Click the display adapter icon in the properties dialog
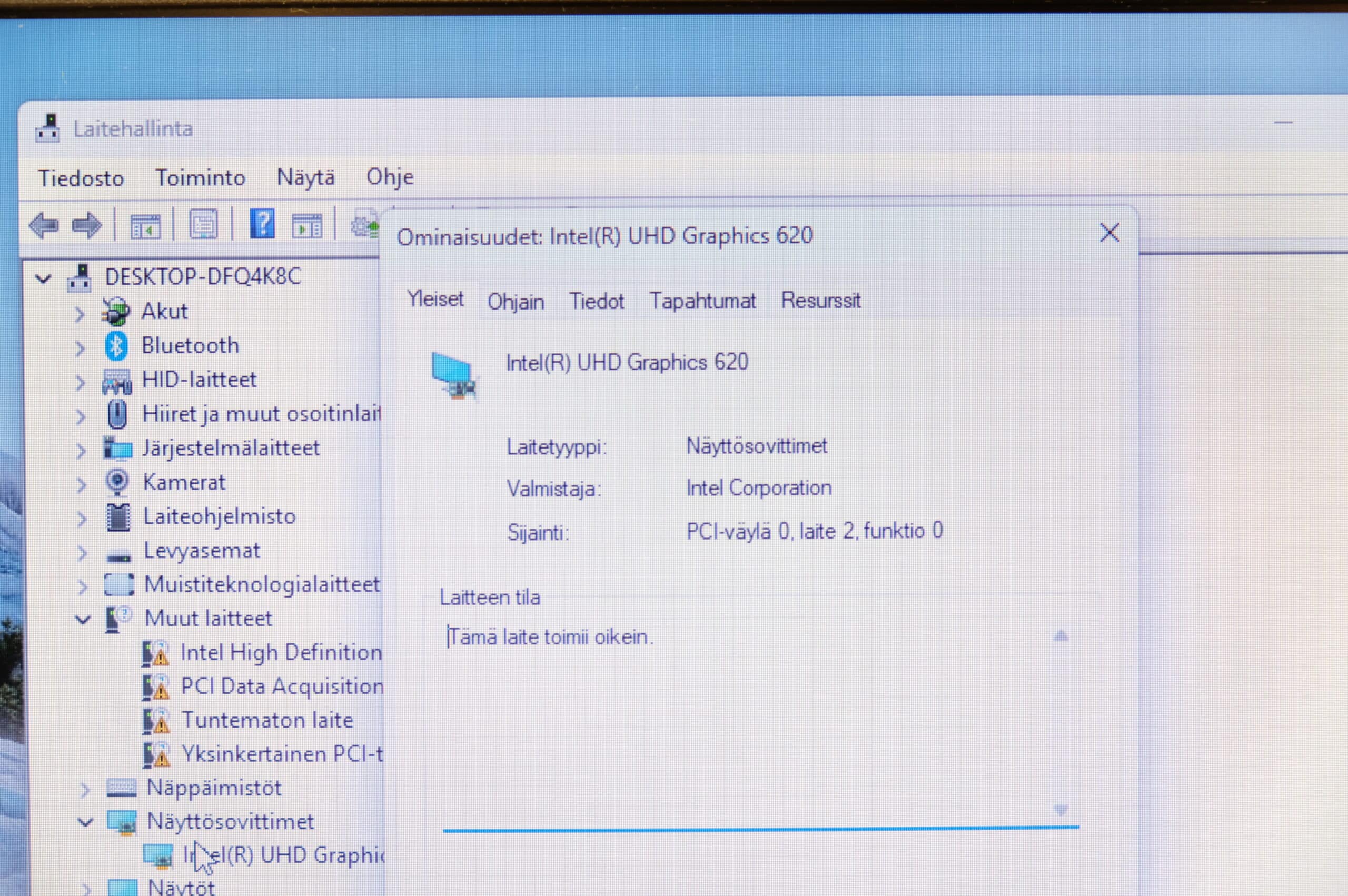Screen dimensions: 1348x896 [x=454, y=375]
